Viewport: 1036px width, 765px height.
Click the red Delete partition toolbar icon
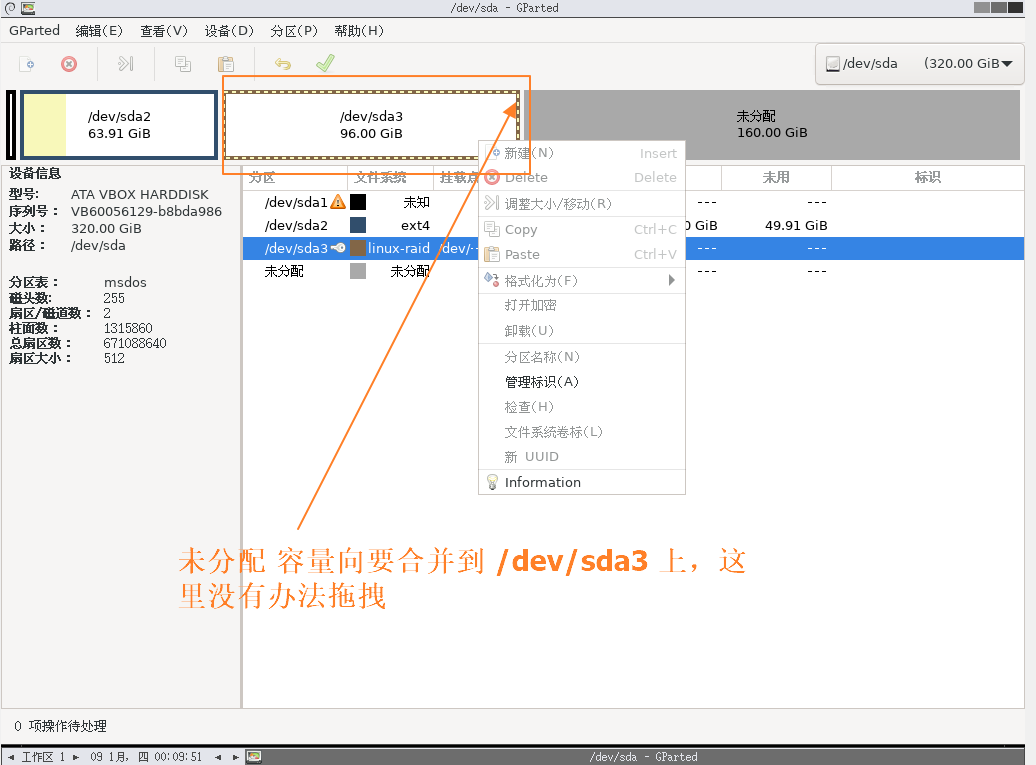pyautogui.click(x=69, y=64)
